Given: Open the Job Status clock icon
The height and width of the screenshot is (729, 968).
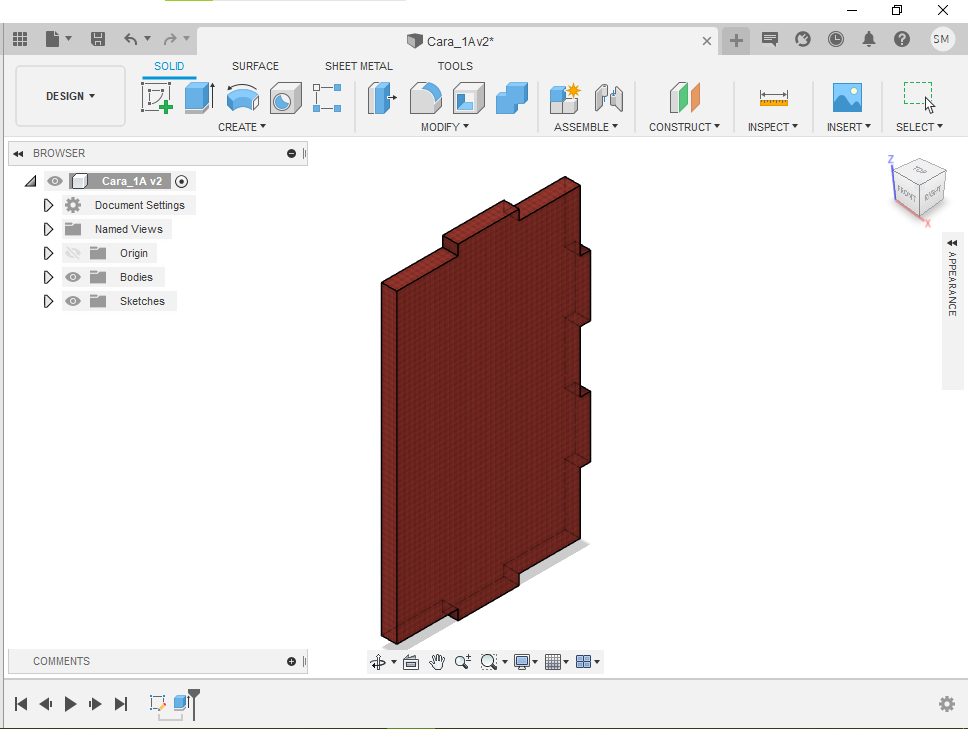Looking at the screenshot, I should coord(836,40).
